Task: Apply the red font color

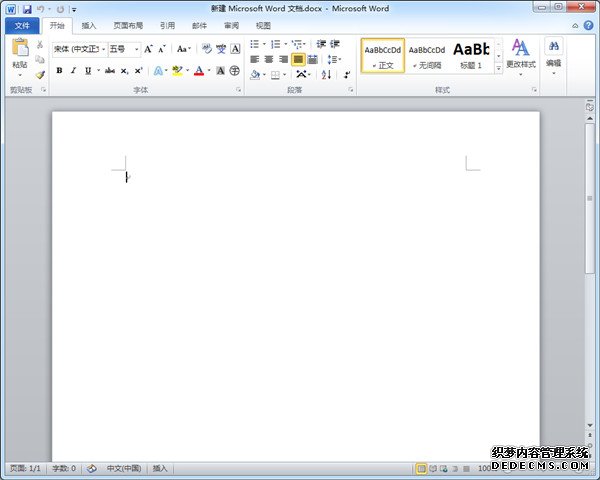Action: tap(199, 71)
